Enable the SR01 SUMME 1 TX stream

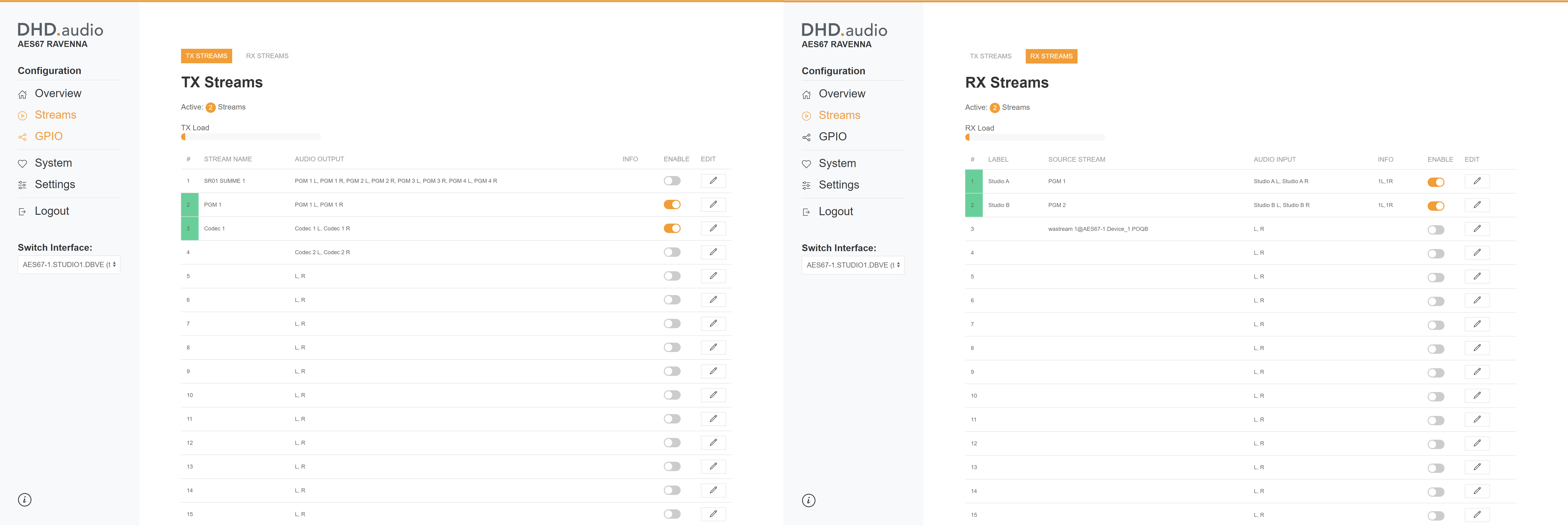(672, 181)
